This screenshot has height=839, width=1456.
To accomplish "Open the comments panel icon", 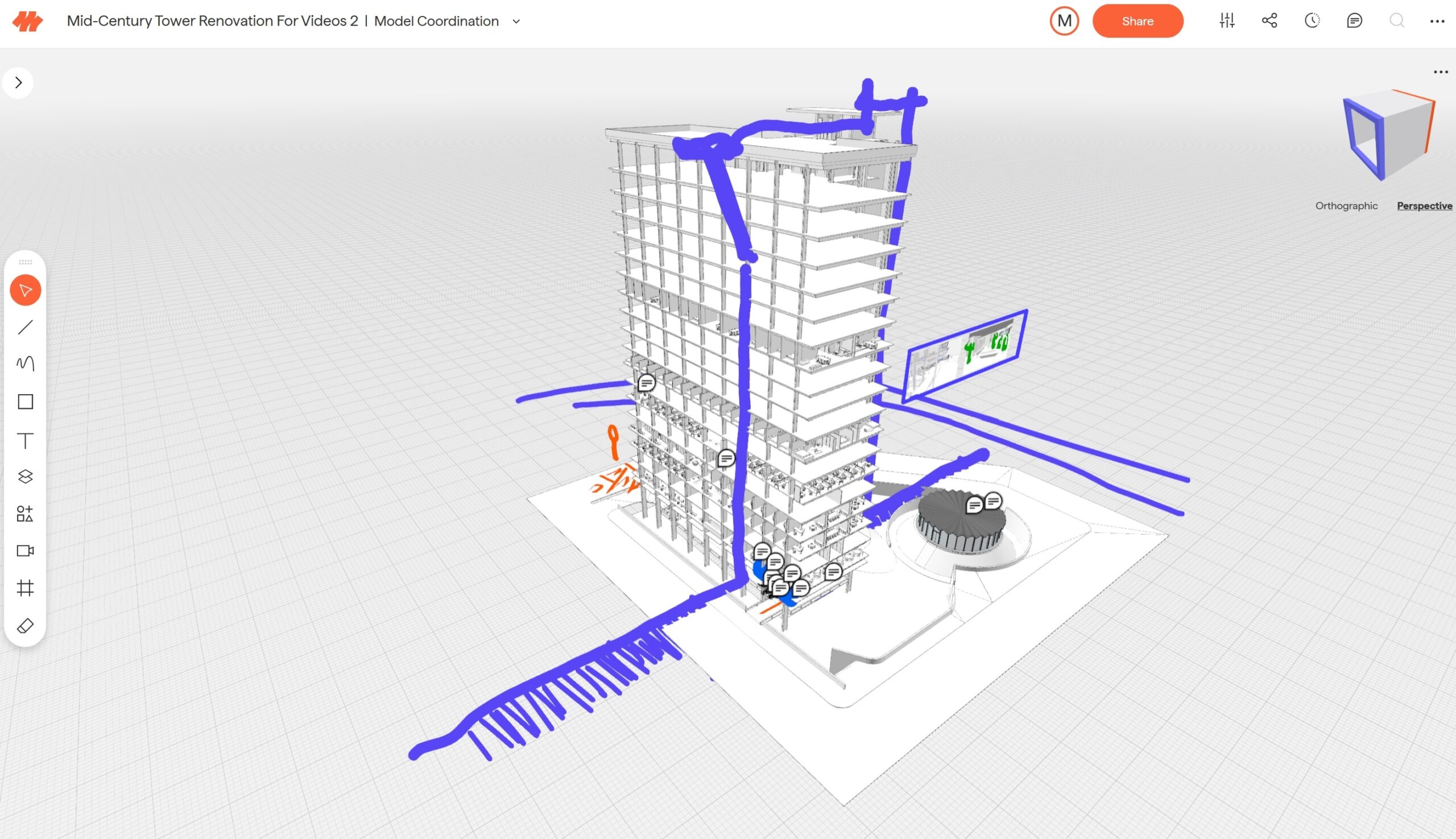I will point(1354,21).
